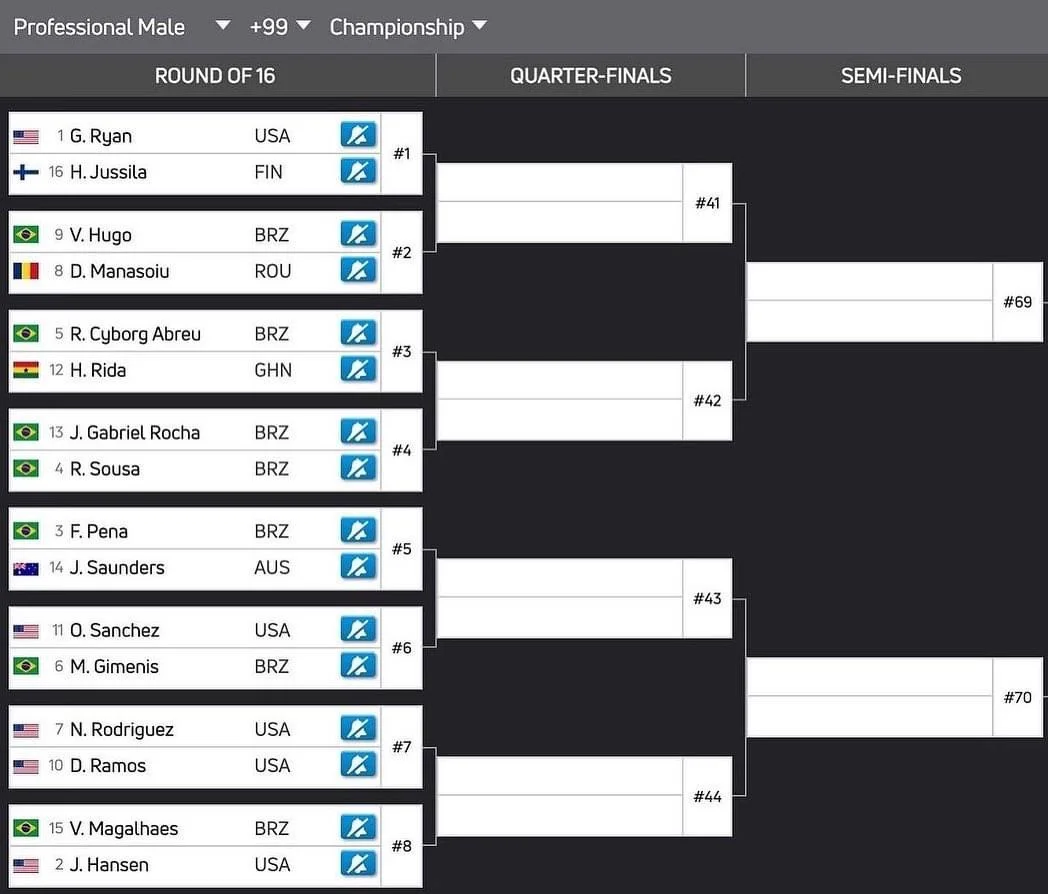Open the Championship bracket dropdown
The height and width of the screenshot is (894, 1048).
[408, 27]
